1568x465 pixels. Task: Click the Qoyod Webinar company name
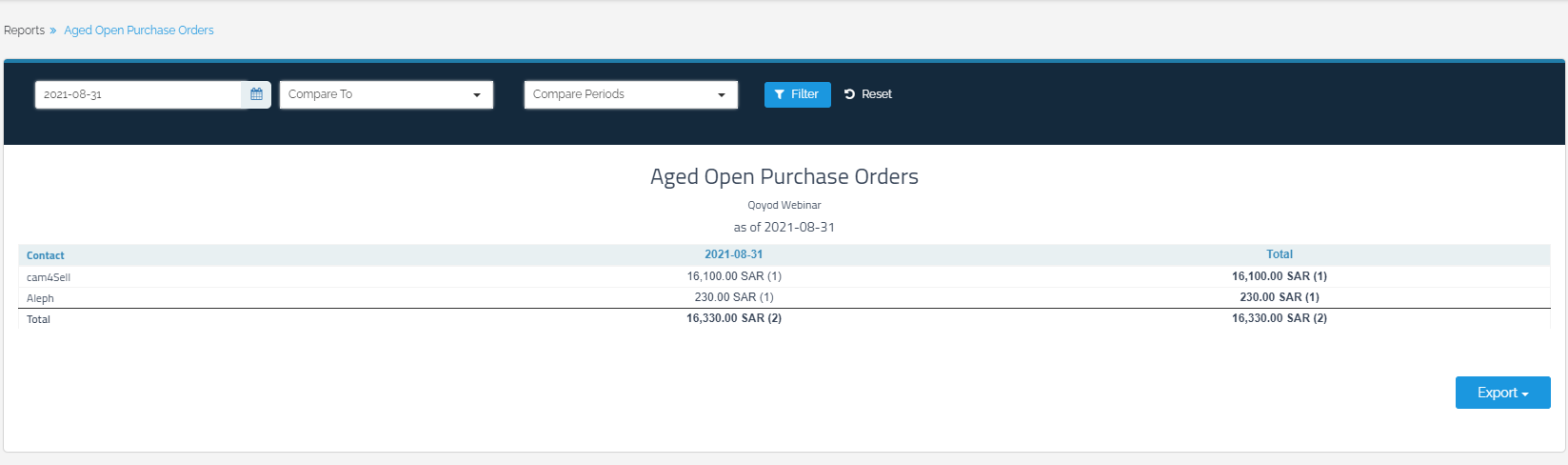coord(784,205)
